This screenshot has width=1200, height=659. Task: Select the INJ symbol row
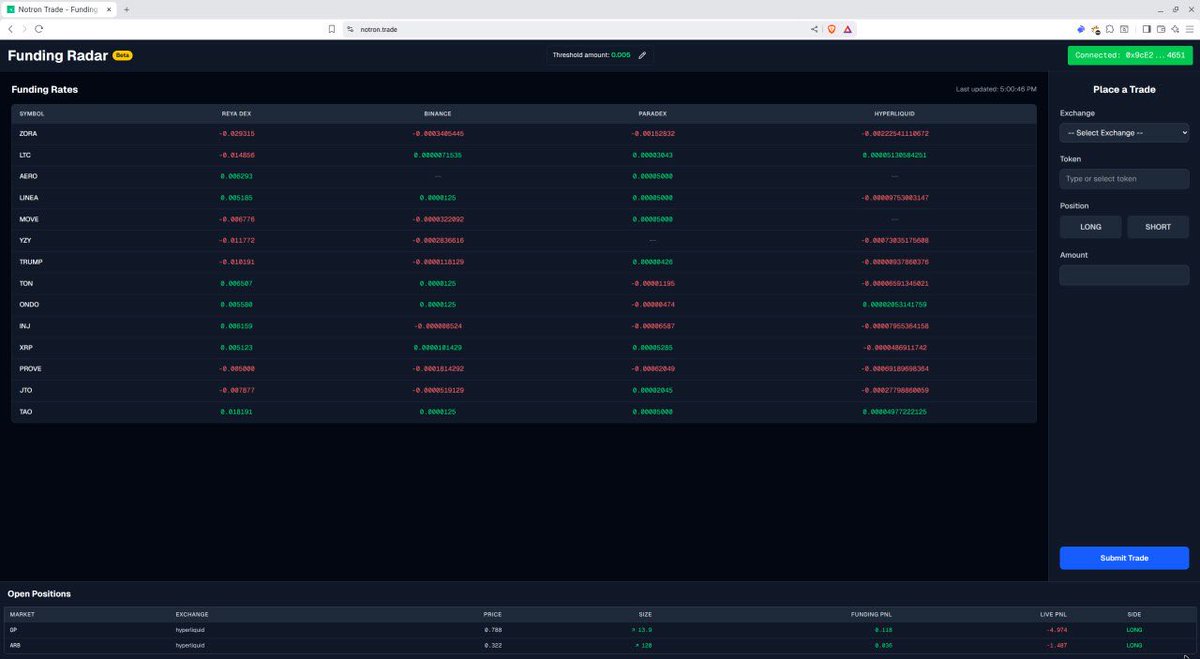(524, 326)
